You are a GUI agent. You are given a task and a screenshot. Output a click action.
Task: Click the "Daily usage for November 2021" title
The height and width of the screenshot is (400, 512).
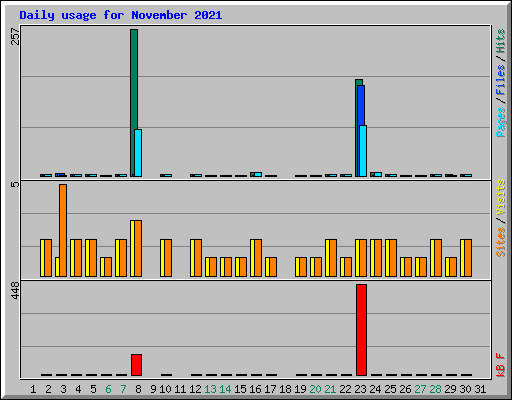point(121,15)
